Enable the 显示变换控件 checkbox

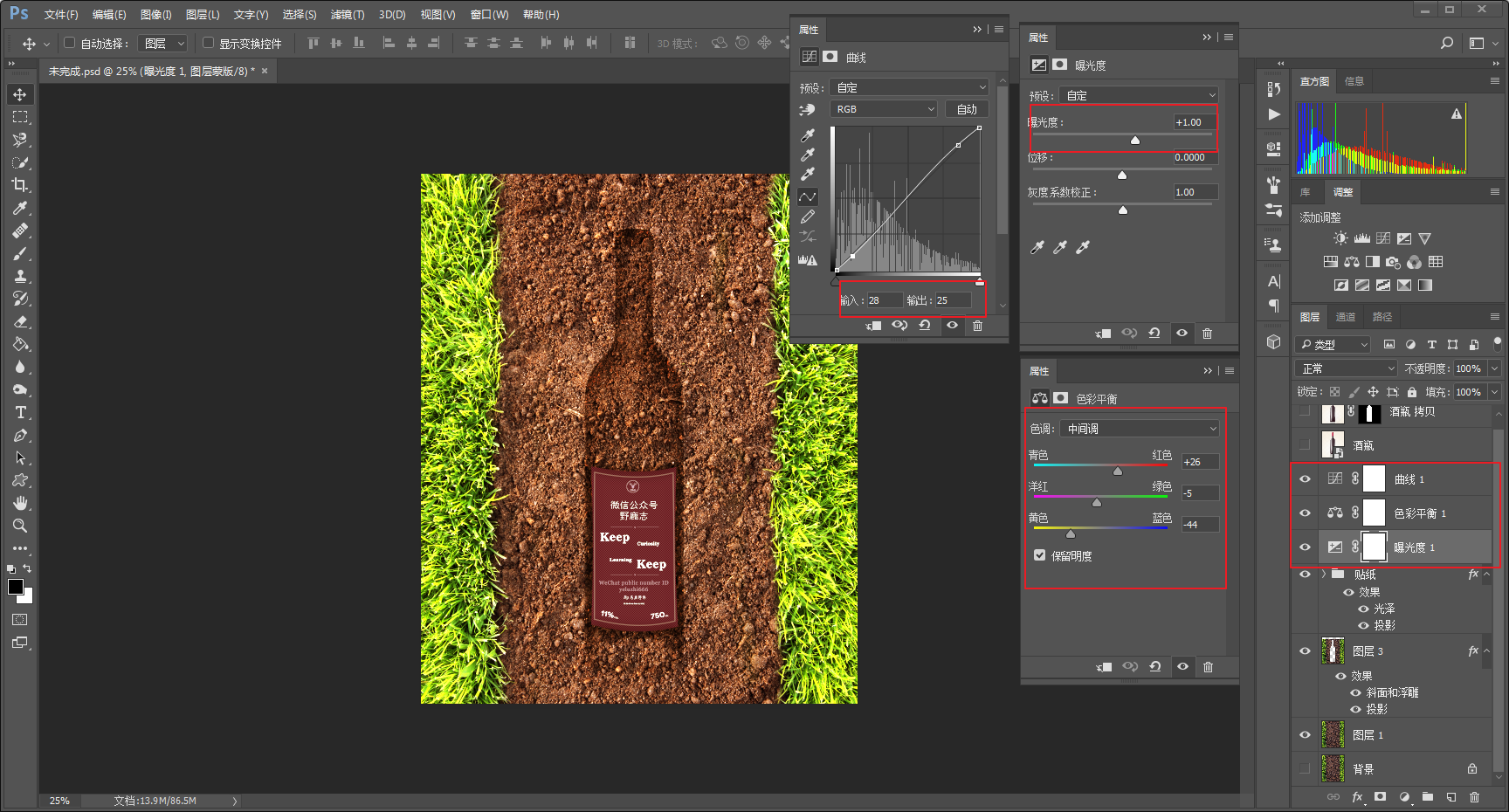click(x=208, y=43)
